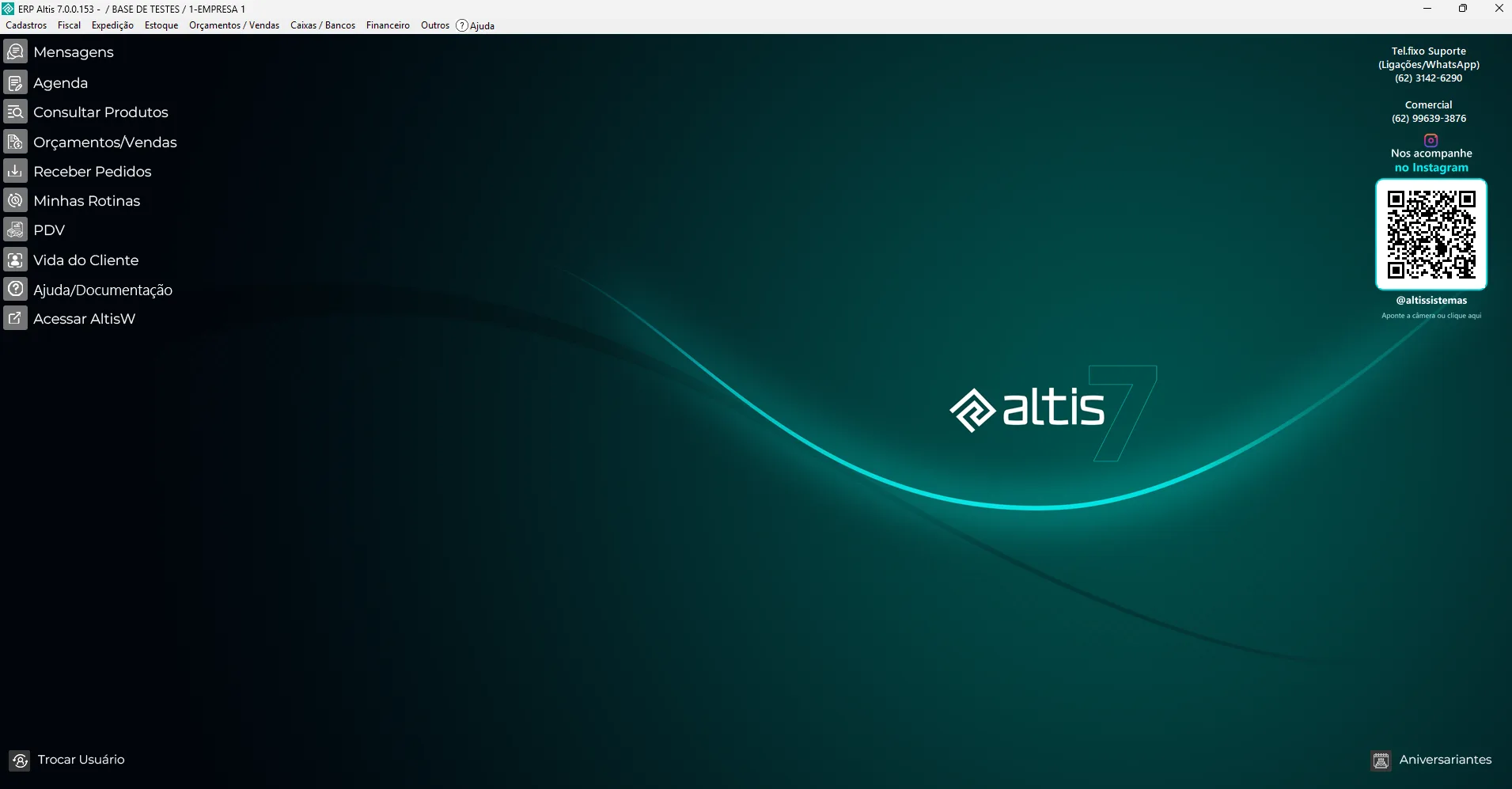Click the @altissistemas handle

coord(1431,301)
